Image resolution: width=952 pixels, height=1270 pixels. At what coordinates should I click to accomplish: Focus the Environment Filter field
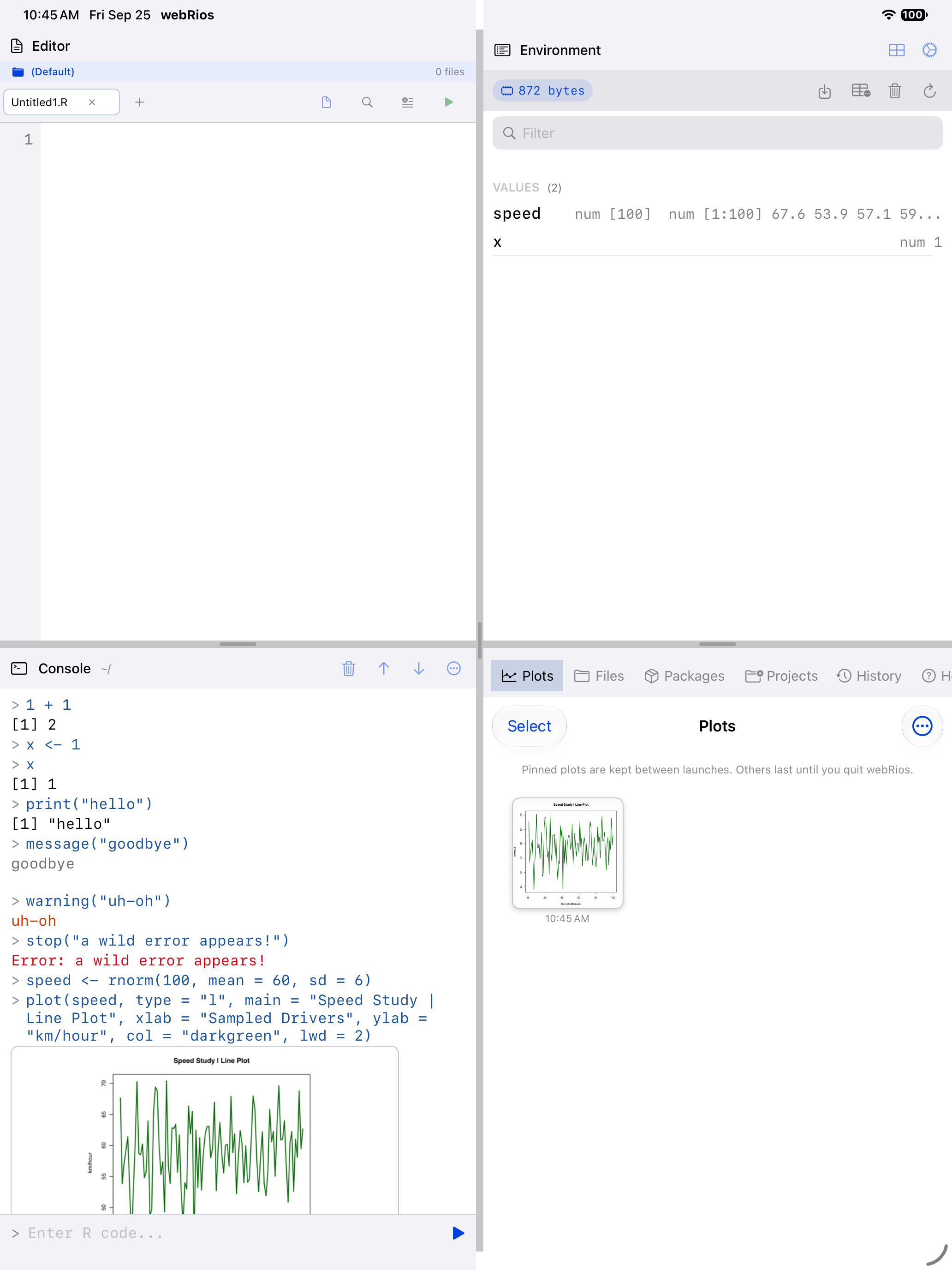pos(717,133)
